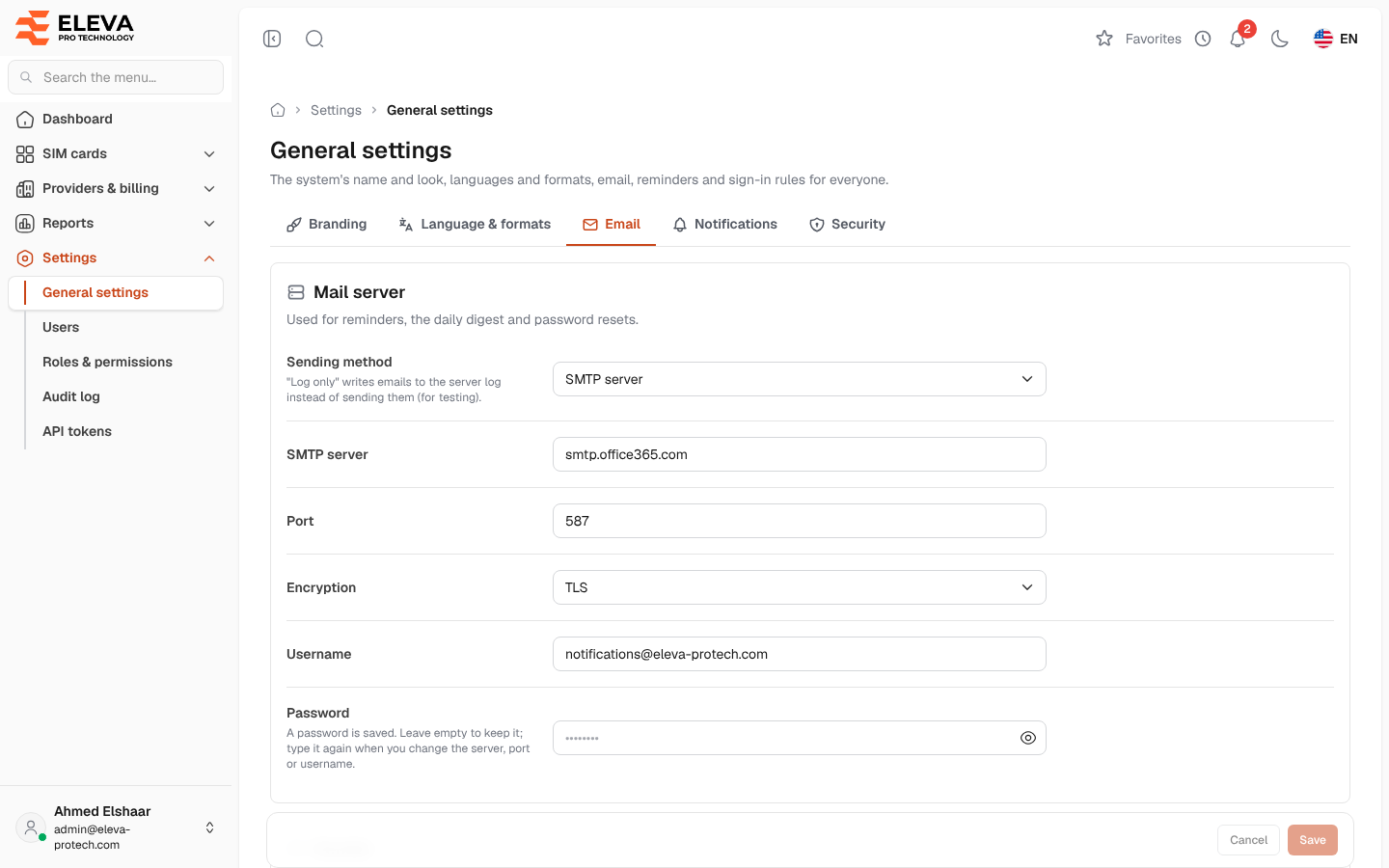Open notifications bell with badge
1389x868 pixels.
pyautogui.click(x=1239, y=39)
